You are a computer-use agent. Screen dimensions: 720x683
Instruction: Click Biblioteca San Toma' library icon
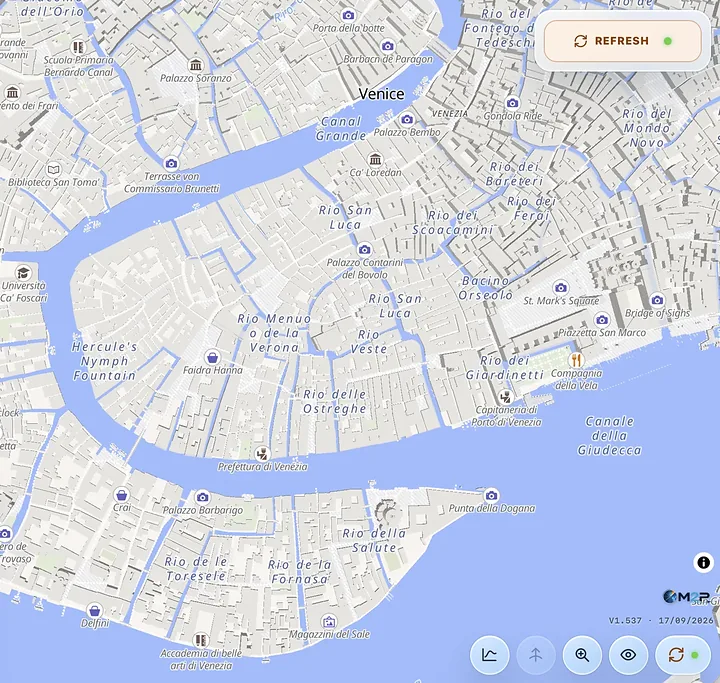pos(54,169)
